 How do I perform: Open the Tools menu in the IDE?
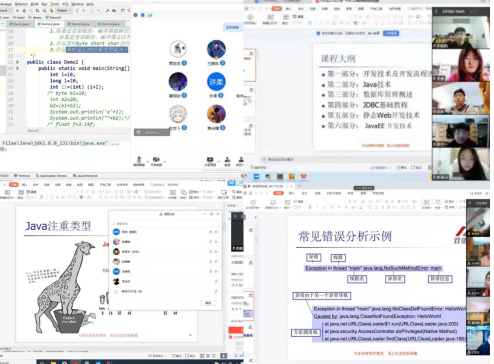pos(55,4)
